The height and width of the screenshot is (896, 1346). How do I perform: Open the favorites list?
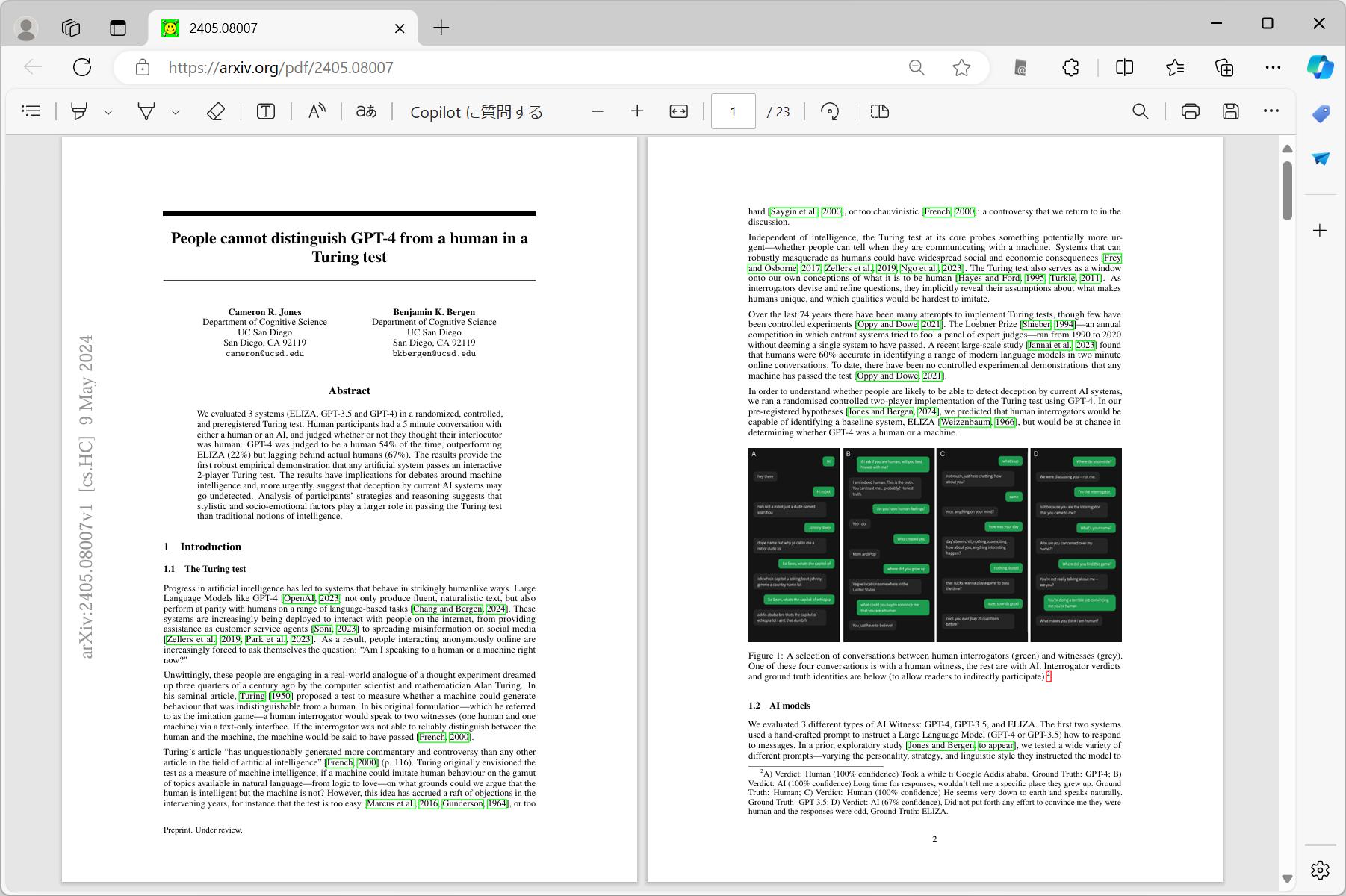[x=1175, y=68]
